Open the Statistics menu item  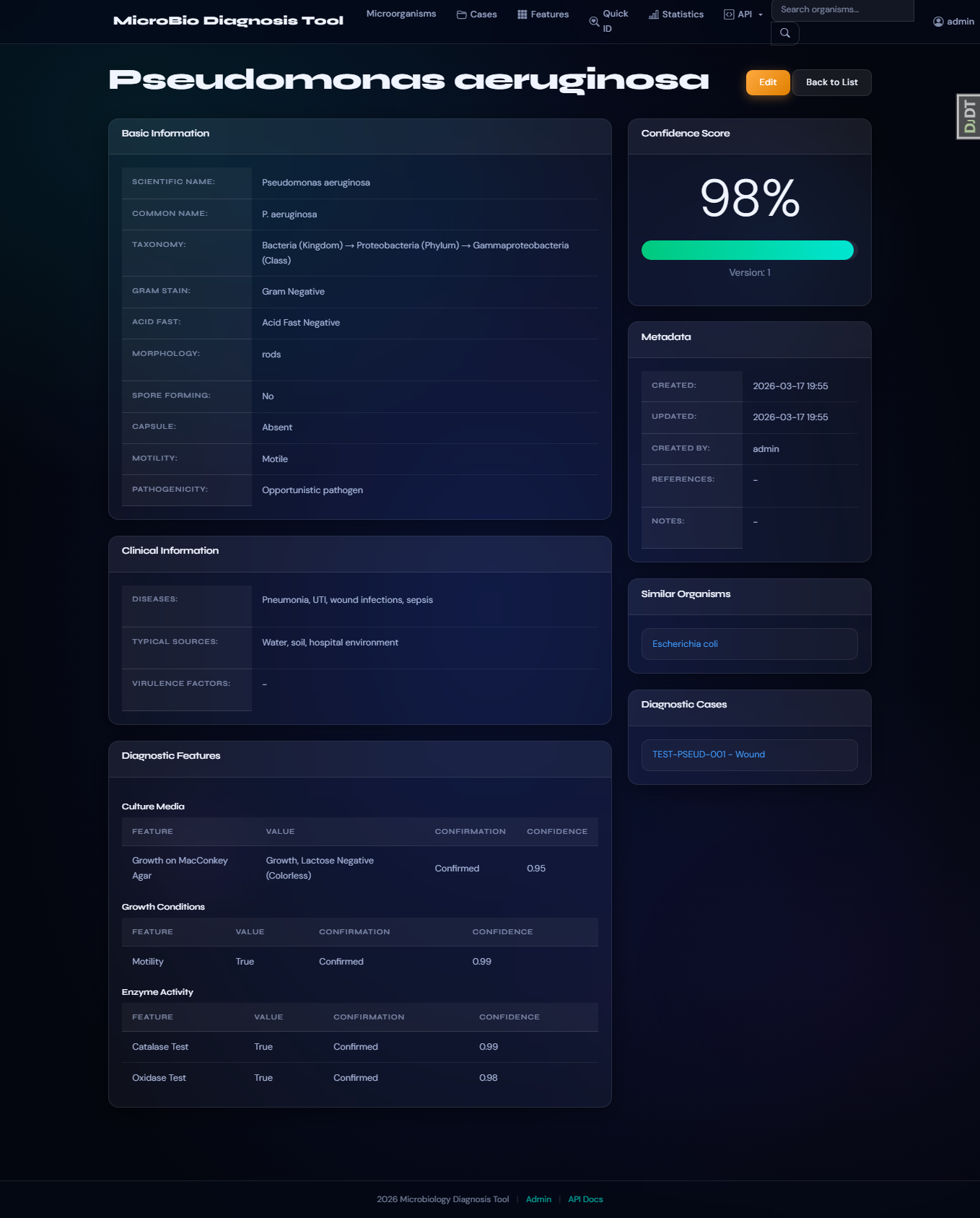[675, 14]
